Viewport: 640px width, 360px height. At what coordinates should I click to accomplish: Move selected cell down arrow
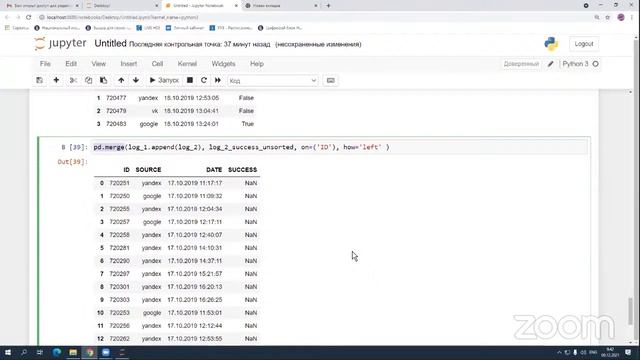(x=136, y=80)
